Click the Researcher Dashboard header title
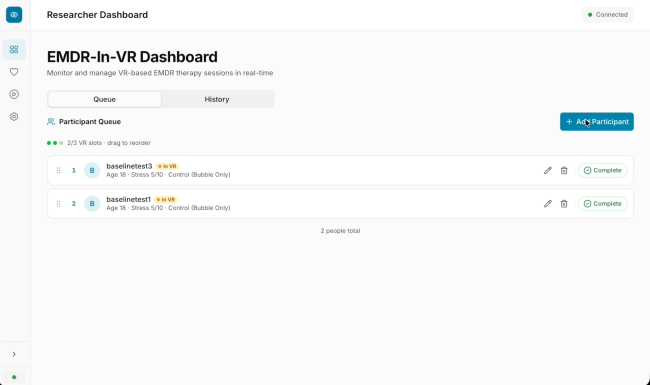This screenshot has height=385, width=650. click(97, 15)
